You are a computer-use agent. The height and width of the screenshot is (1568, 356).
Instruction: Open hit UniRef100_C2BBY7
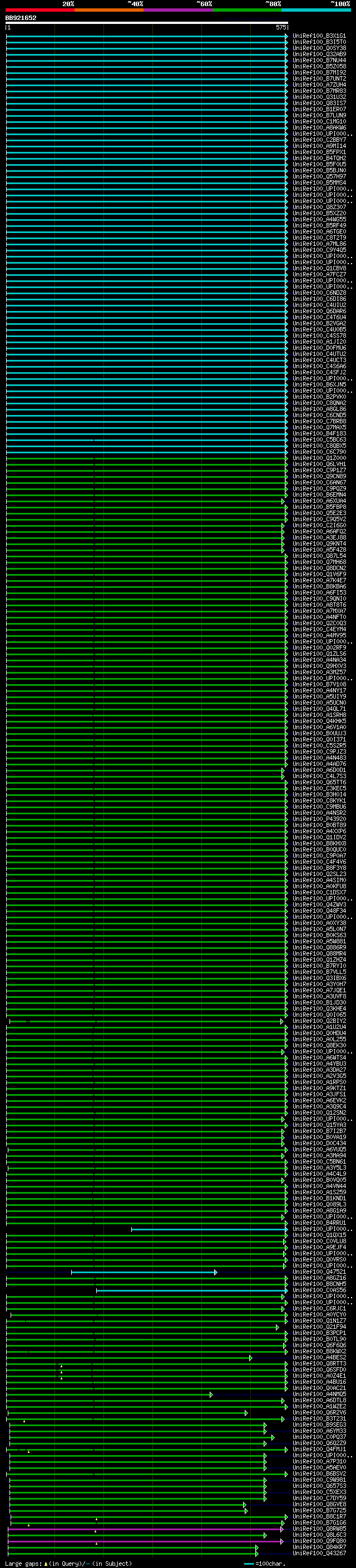click(319, 140)
